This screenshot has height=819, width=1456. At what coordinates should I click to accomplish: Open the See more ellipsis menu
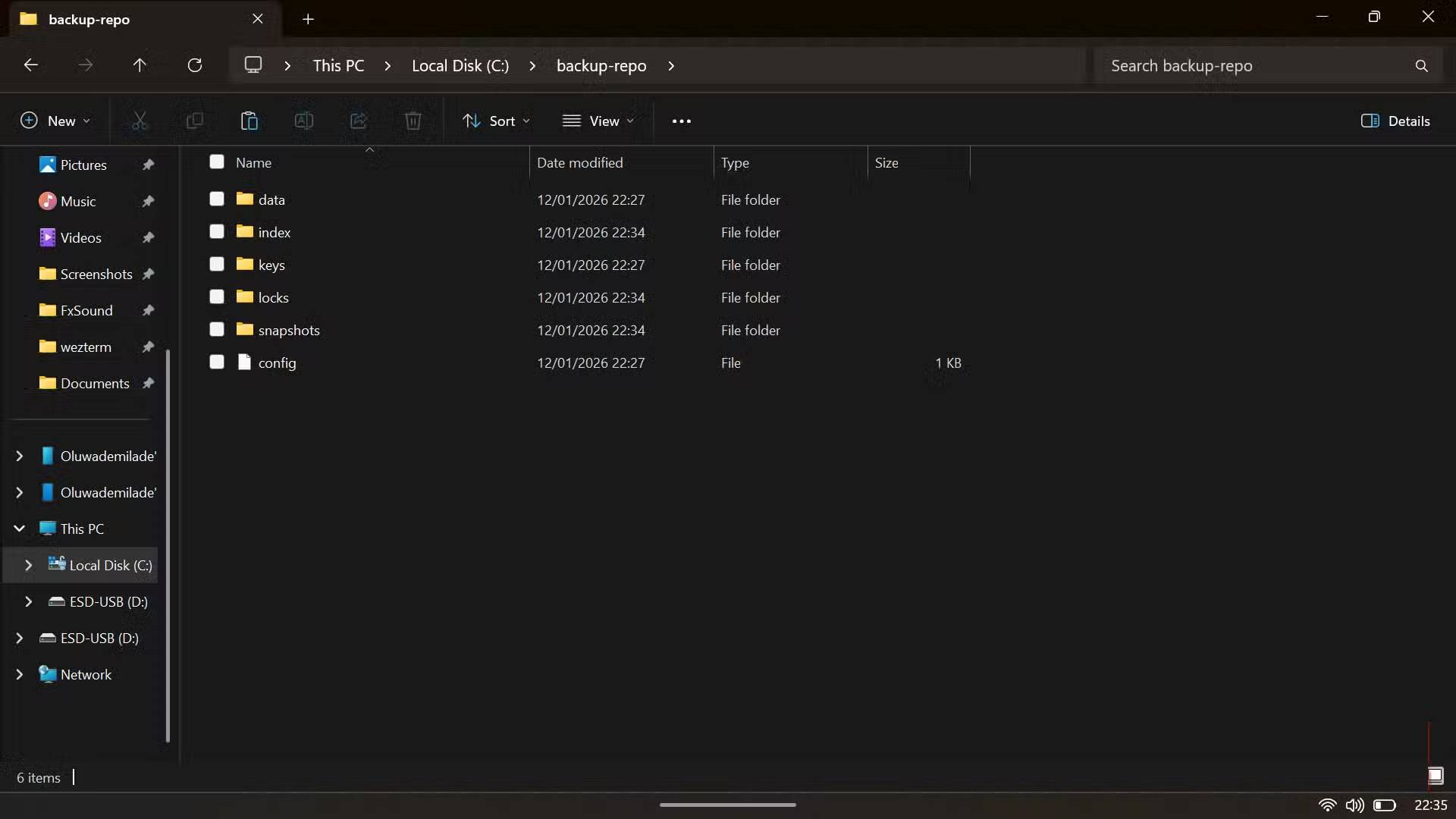tap(681, 121)
